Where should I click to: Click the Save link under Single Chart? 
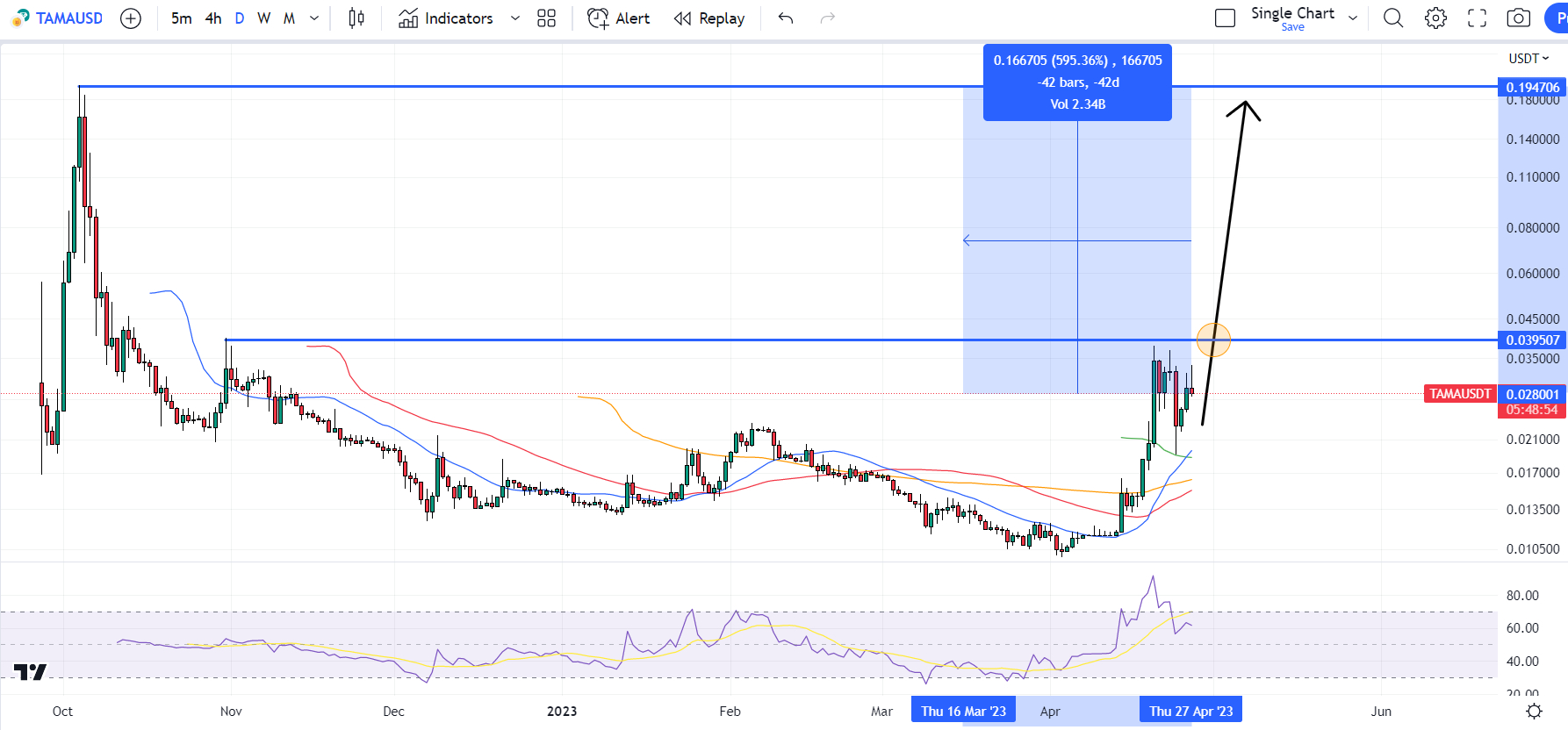1292,27
